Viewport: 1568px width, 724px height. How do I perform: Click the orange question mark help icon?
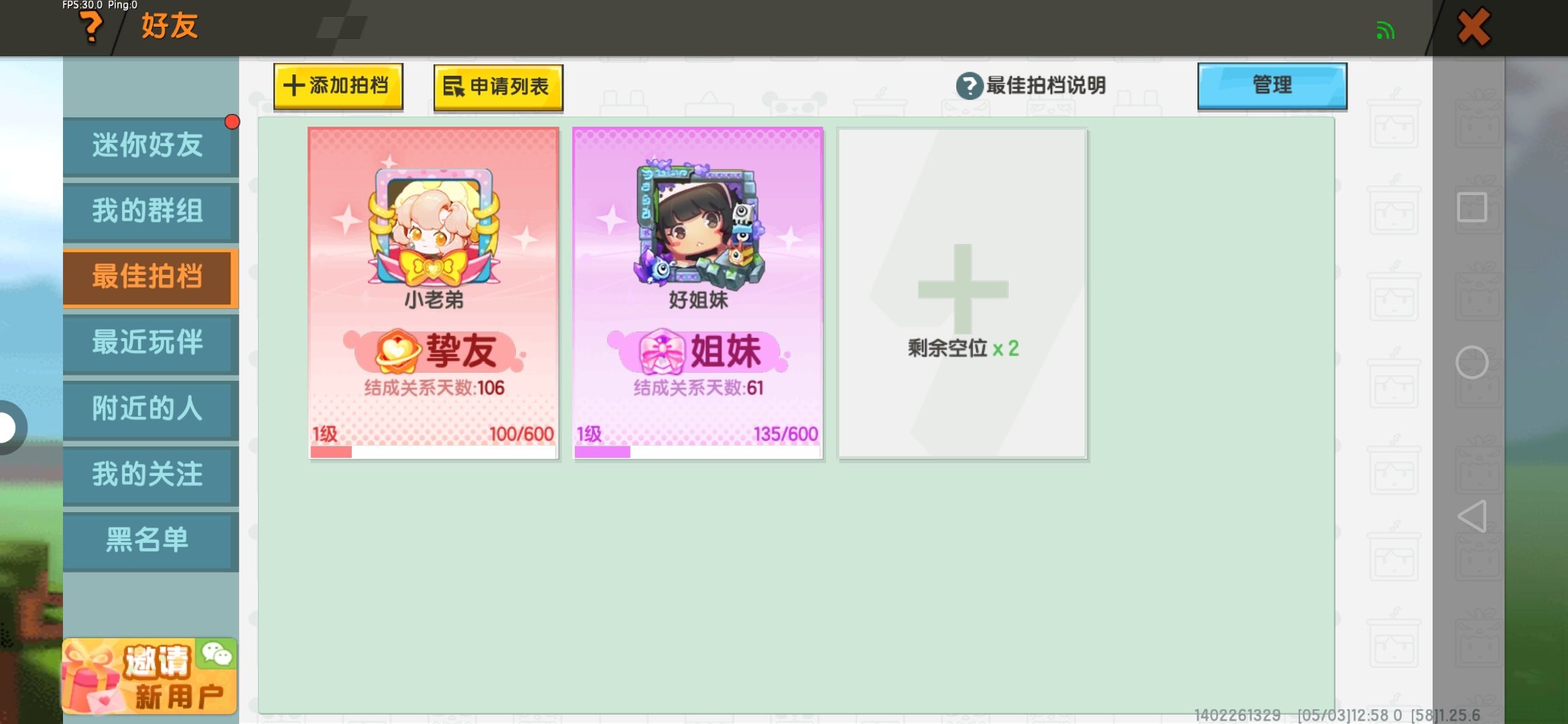[90, 27]
